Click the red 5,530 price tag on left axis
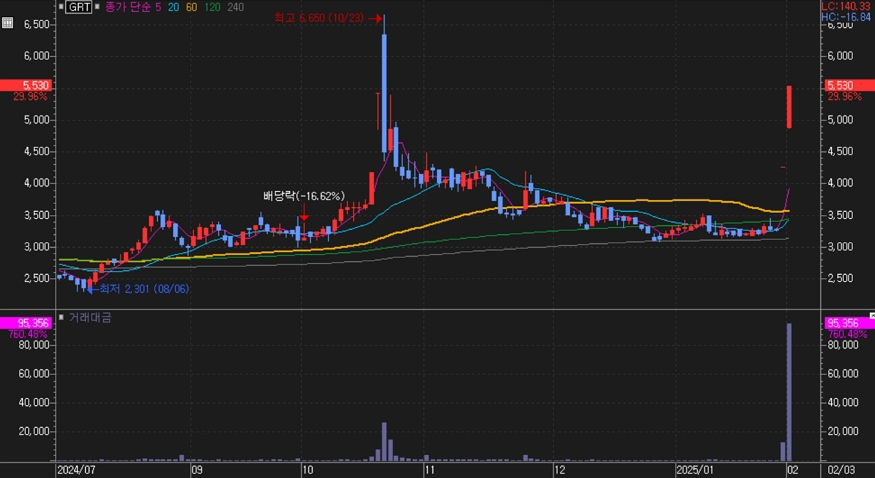This screenshot has height=478, width=875. 26,85
